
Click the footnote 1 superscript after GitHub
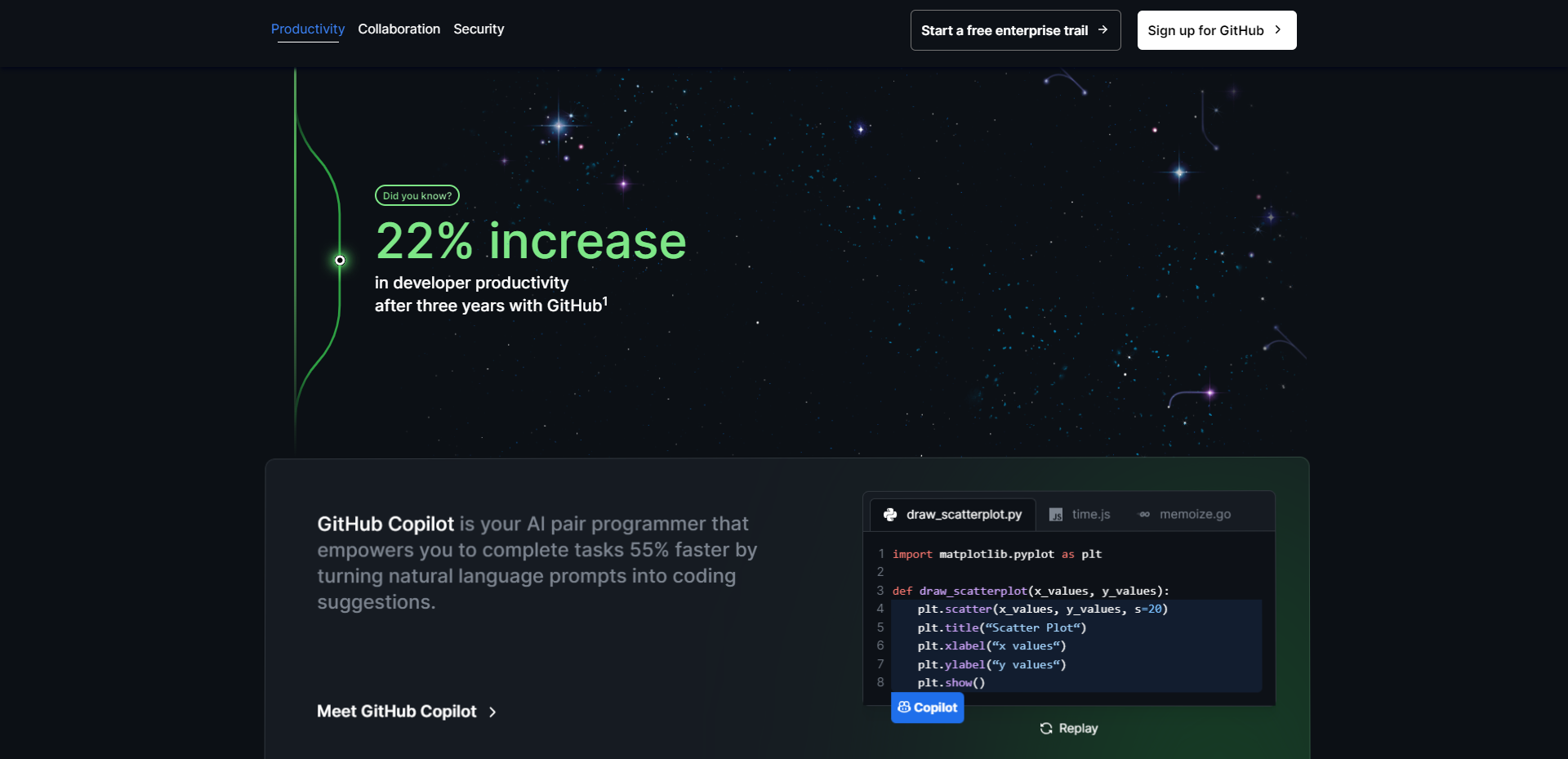pos(605,301)
